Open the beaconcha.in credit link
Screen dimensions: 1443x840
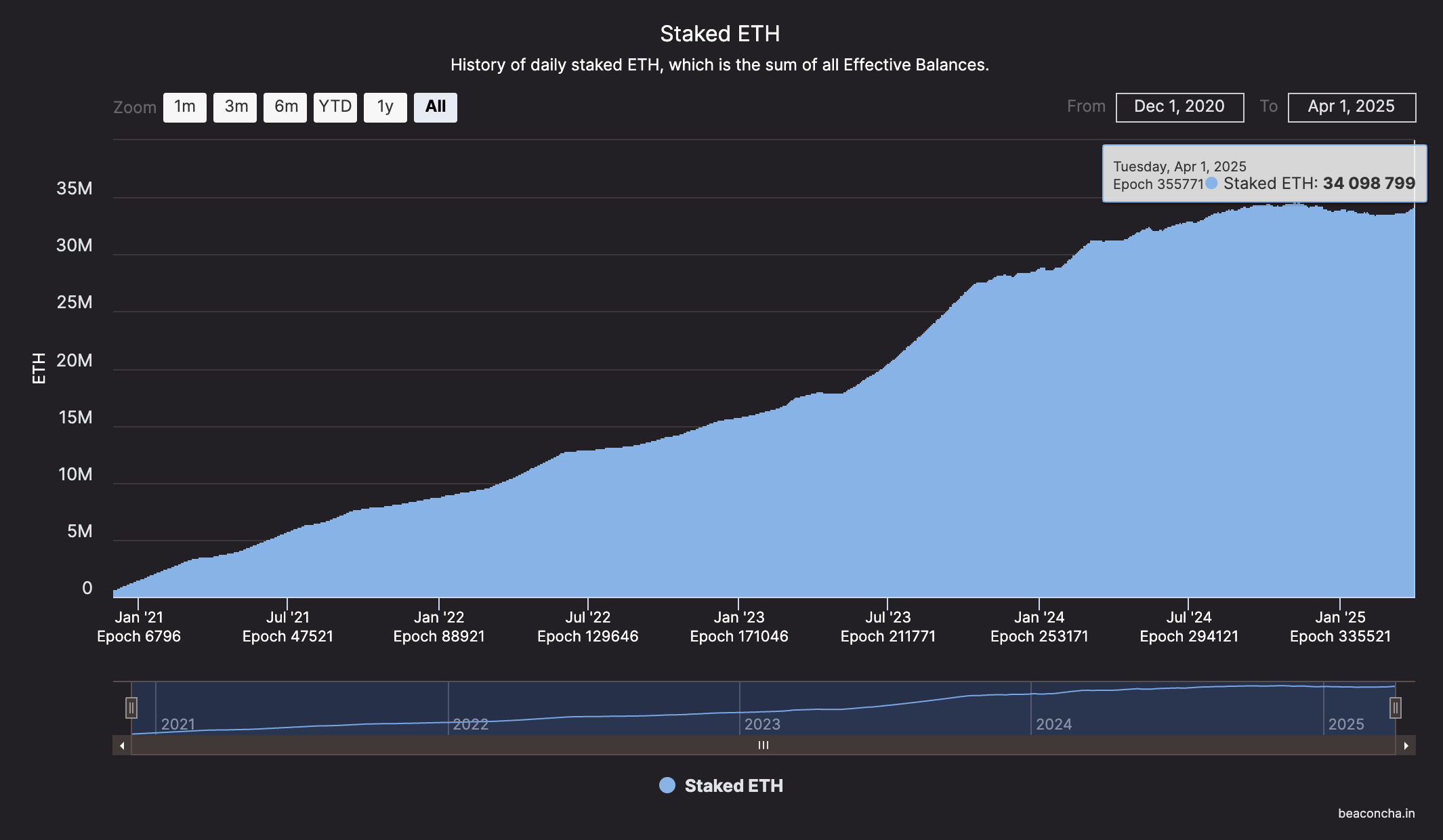click(1376, 814)
